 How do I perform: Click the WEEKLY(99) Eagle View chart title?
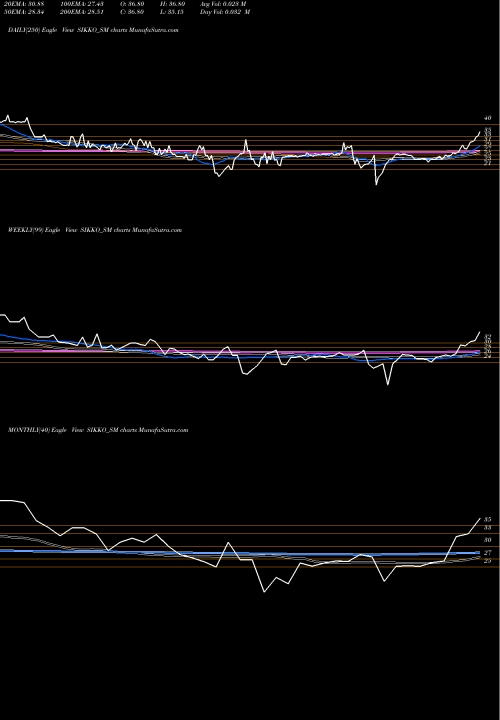[95, 230]
